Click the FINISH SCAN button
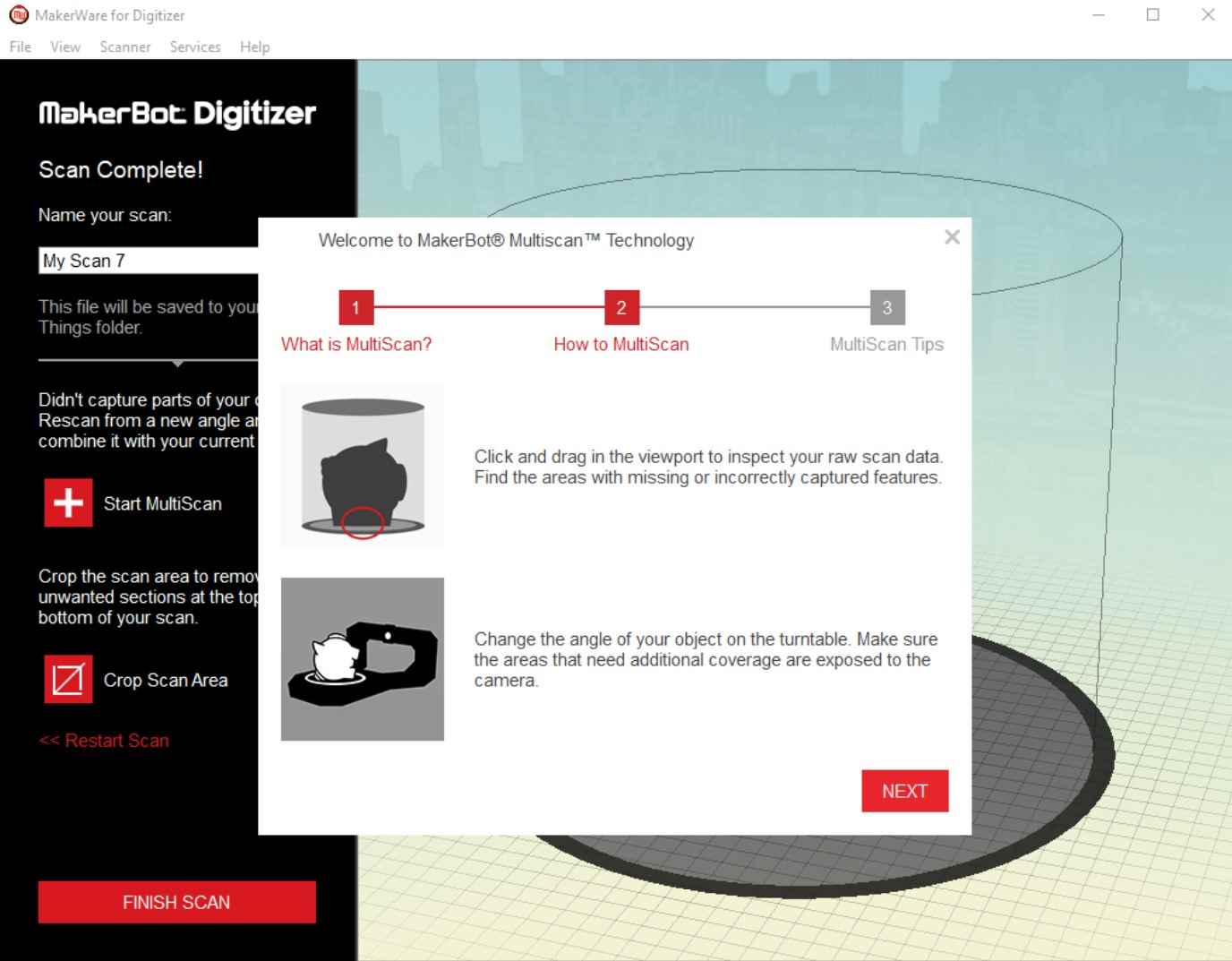 pos(176,902)
